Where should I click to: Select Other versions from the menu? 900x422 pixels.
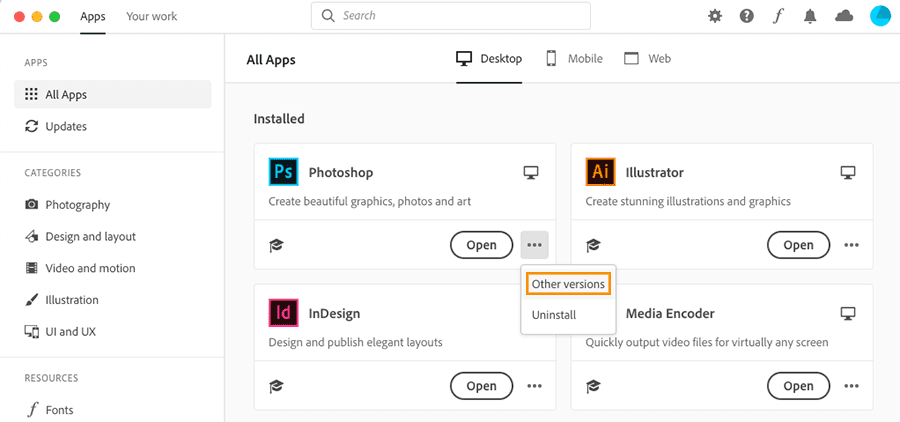tap(568, 284)
